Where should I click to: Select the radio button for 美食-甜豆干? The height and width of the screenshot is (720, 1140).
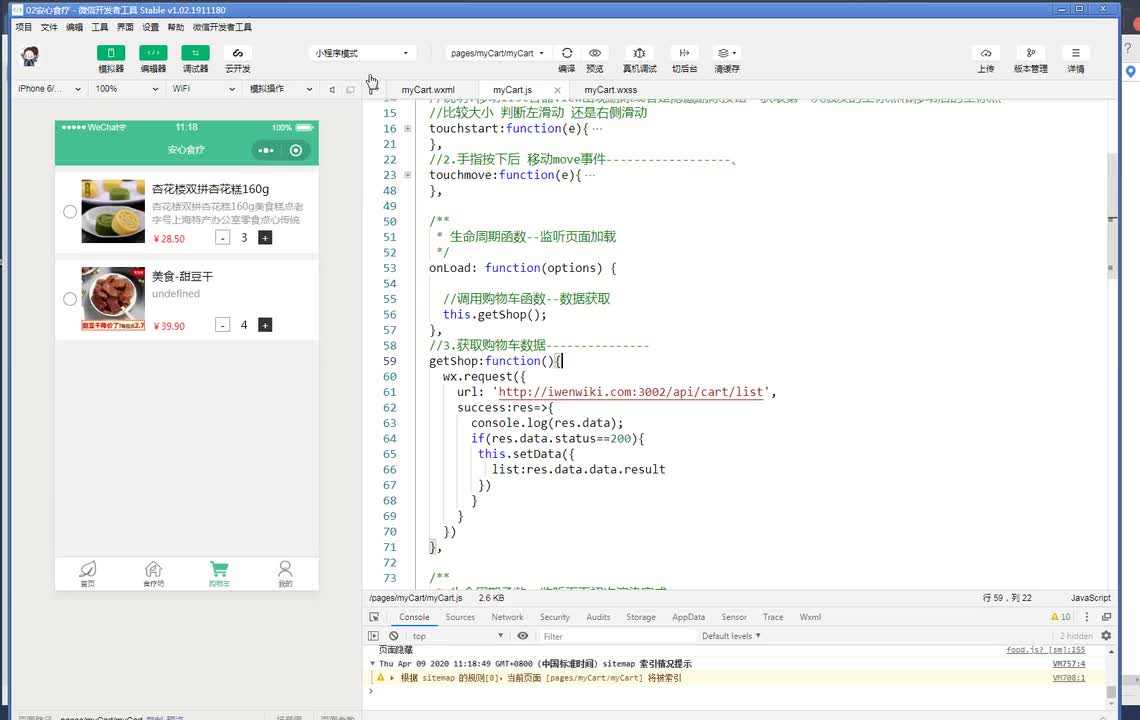70,299
